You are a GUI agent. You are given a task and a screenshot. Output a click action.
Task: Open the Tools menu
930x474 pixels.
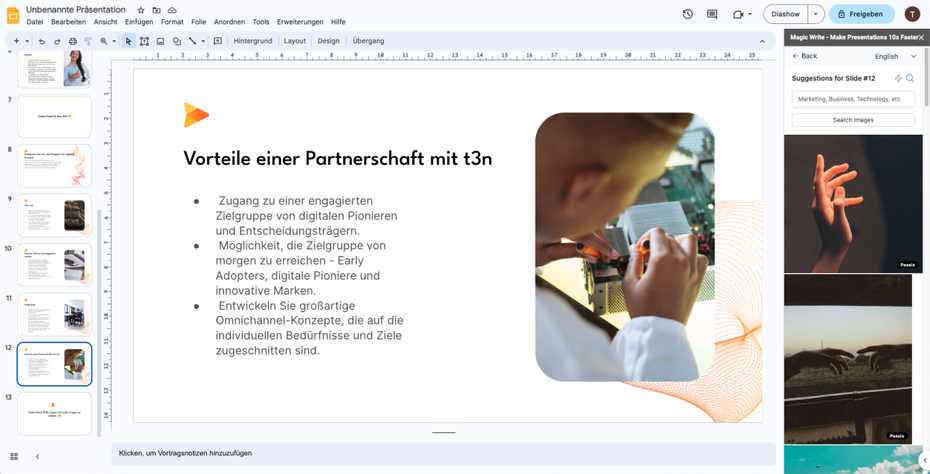[x=261, y=22]
